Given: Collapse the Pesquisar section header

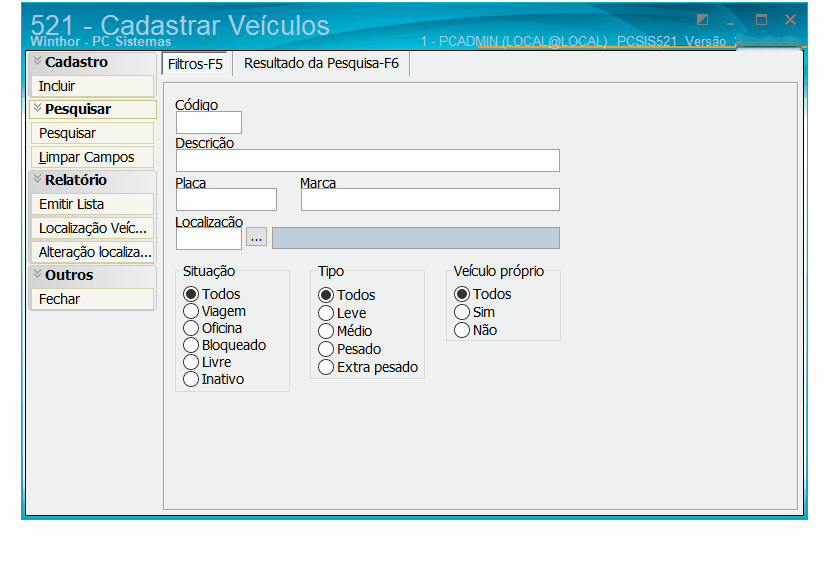Looking at the screenshot, I should click(x=93, y=109).
